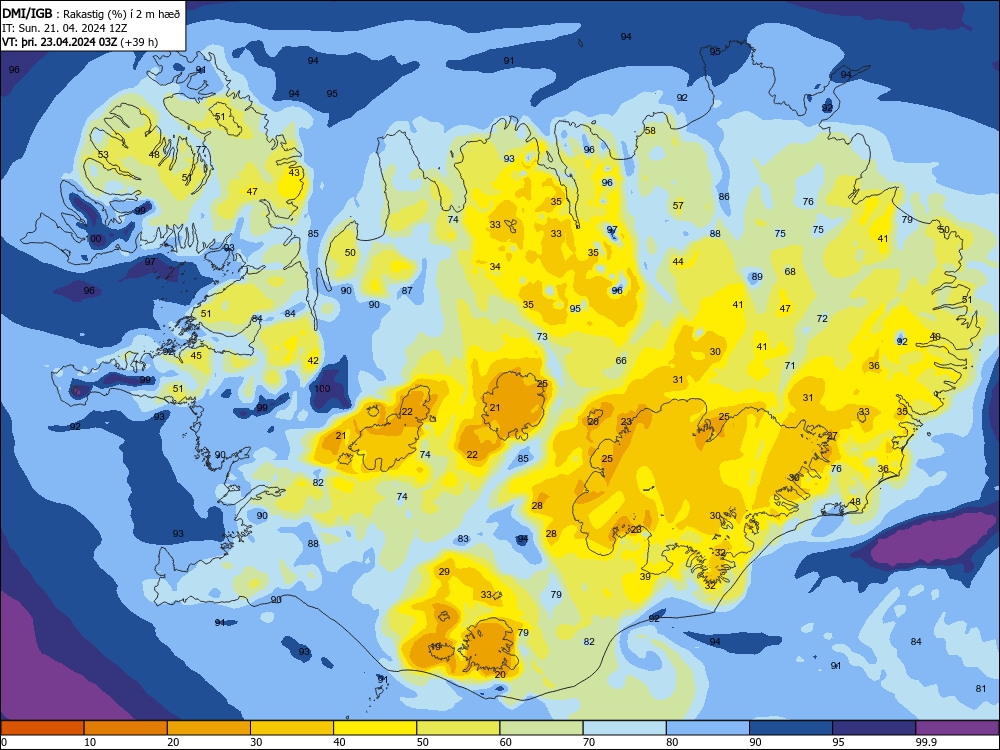1000x750 pixels.
Task: Click the 90–95 dark blue legend swatch
Action: point(791,728)
